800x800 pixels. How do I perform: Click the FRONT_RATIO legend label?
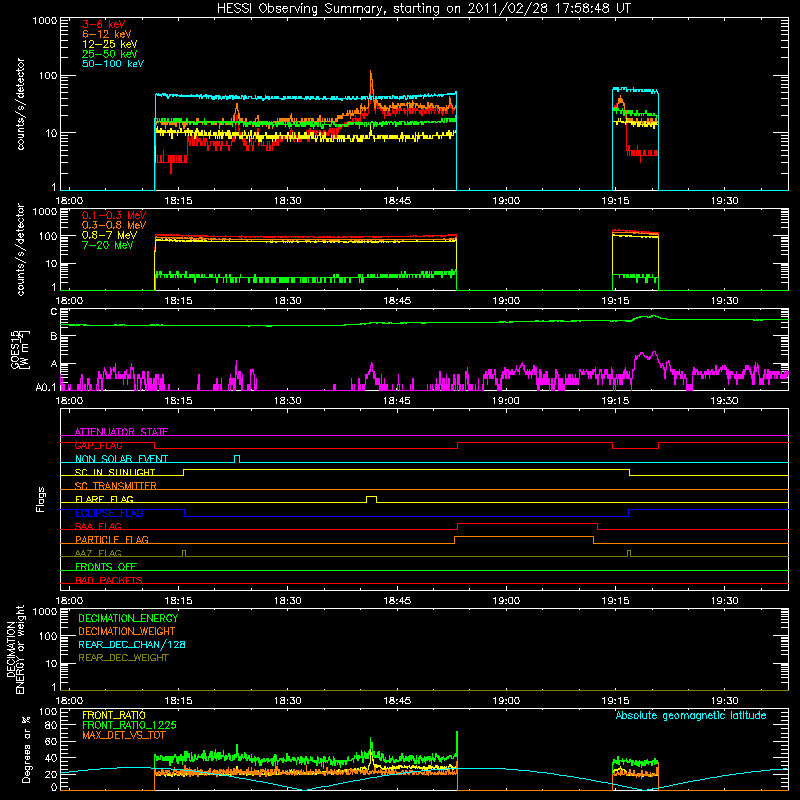tap(114, 715)
